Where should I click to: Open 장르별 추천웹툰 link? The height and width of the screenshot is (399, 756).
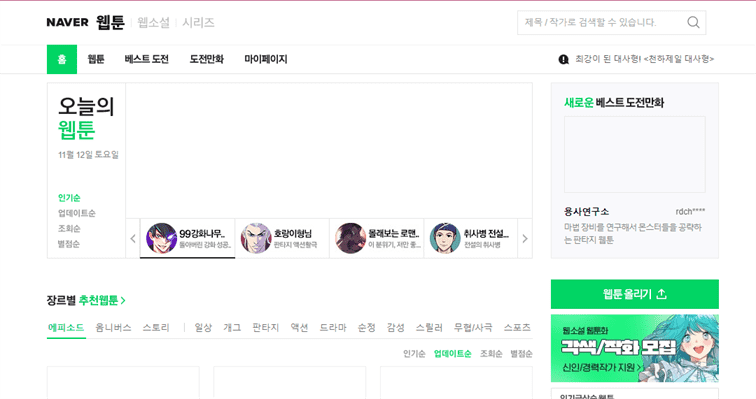coord(86,300)
